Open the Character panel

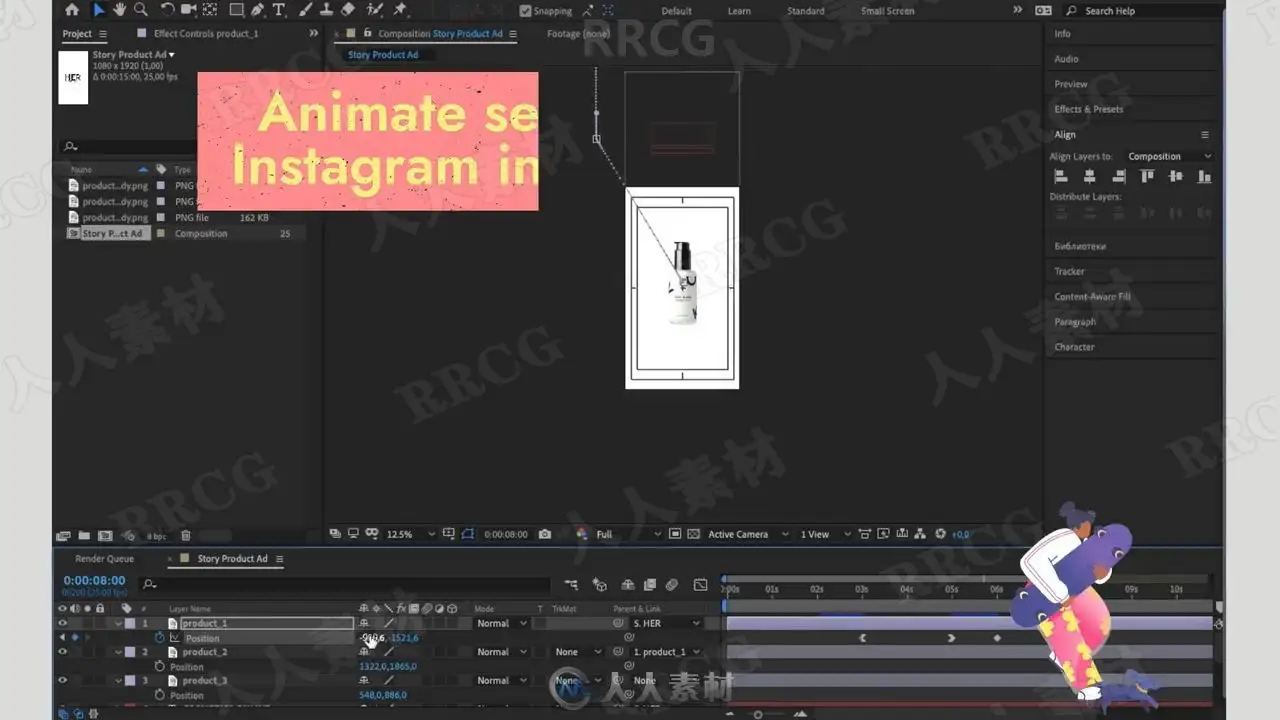(x=1074, y=347)
